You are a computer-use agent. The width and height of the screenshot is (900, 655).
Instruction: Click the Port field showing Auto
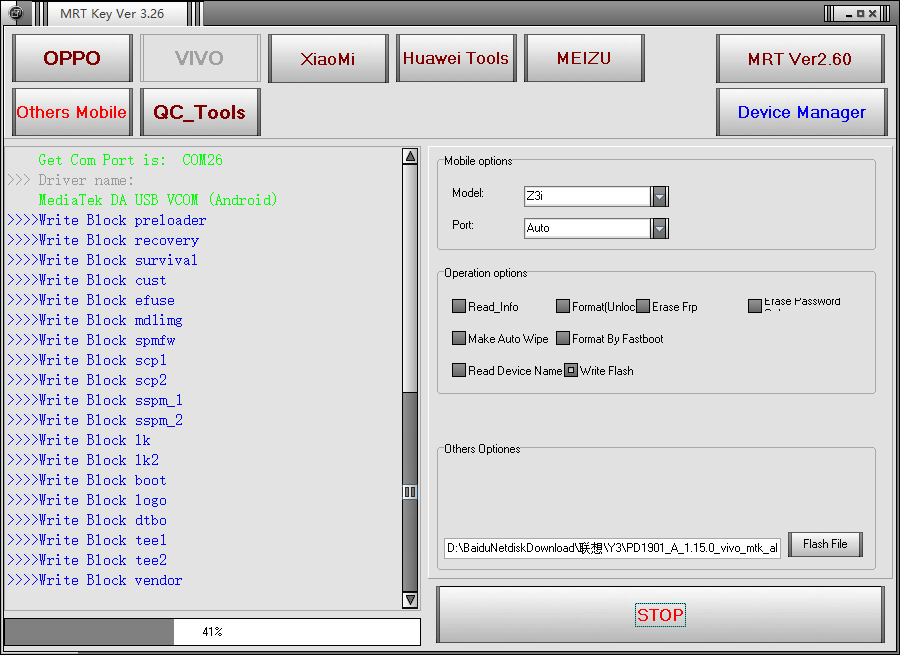point(587,228)
